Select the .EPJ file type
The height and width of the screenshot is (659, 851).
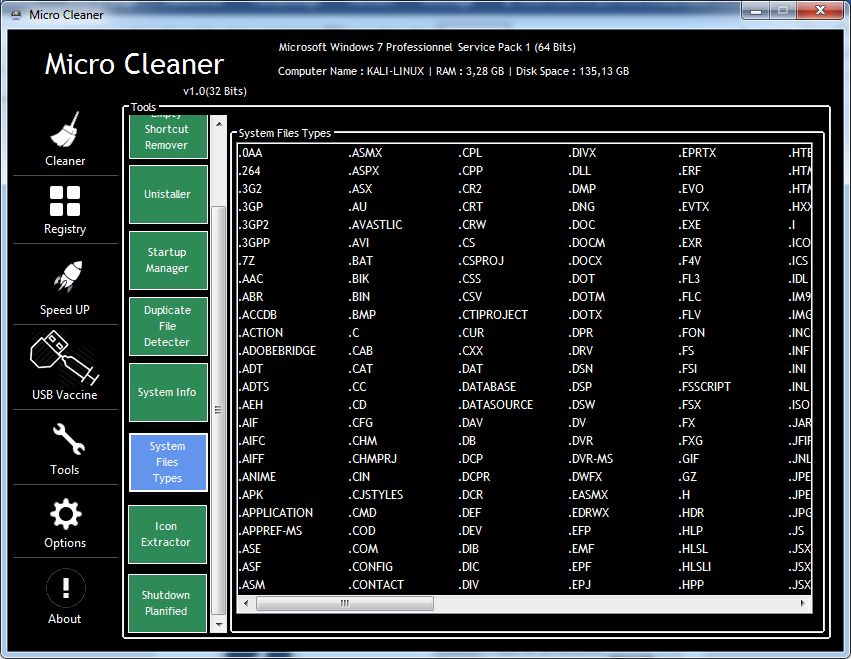(x=580, y=585)
